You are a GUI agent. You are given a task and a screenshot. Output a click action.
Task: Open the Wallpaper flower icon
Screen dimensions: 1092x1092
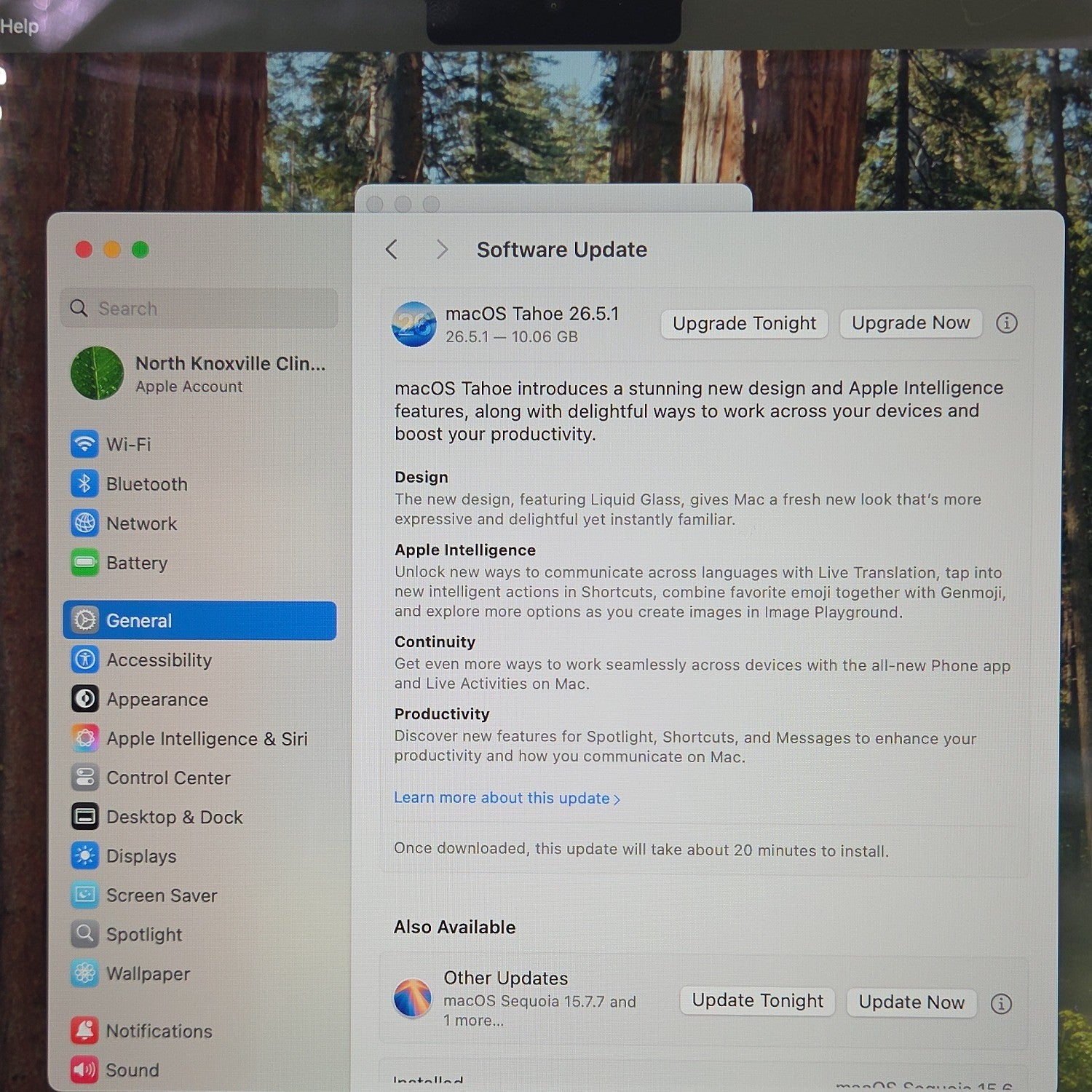point(84,973)
